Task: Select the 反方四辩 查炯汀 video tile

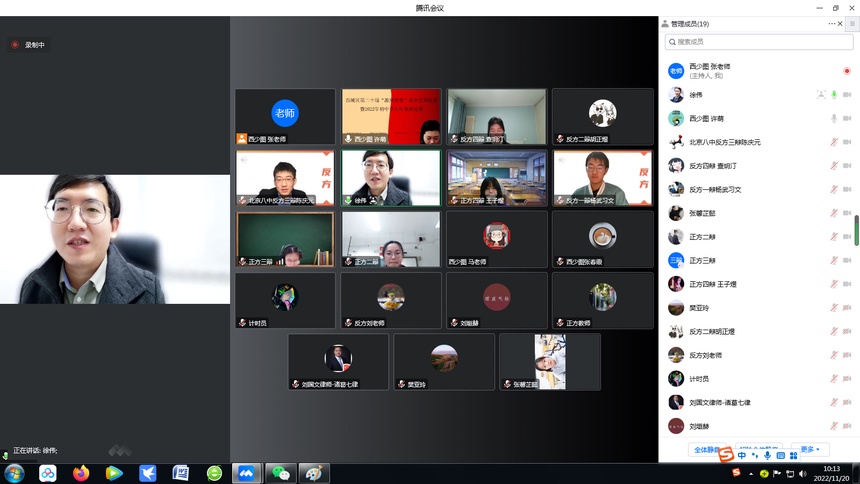Action: [x=496, y=116]
